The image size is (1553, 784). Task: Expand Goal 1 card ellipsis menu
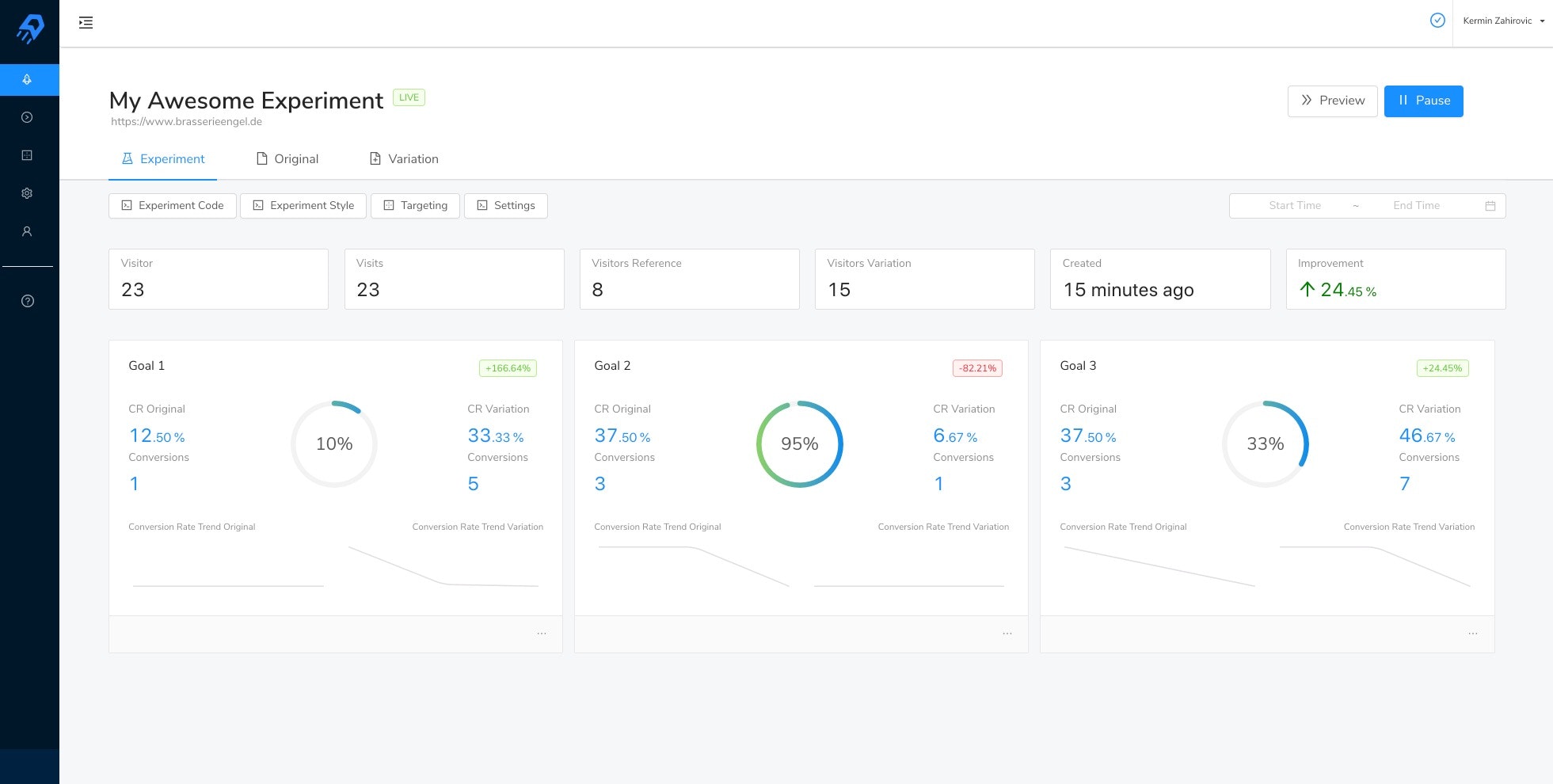coord(542,634)
